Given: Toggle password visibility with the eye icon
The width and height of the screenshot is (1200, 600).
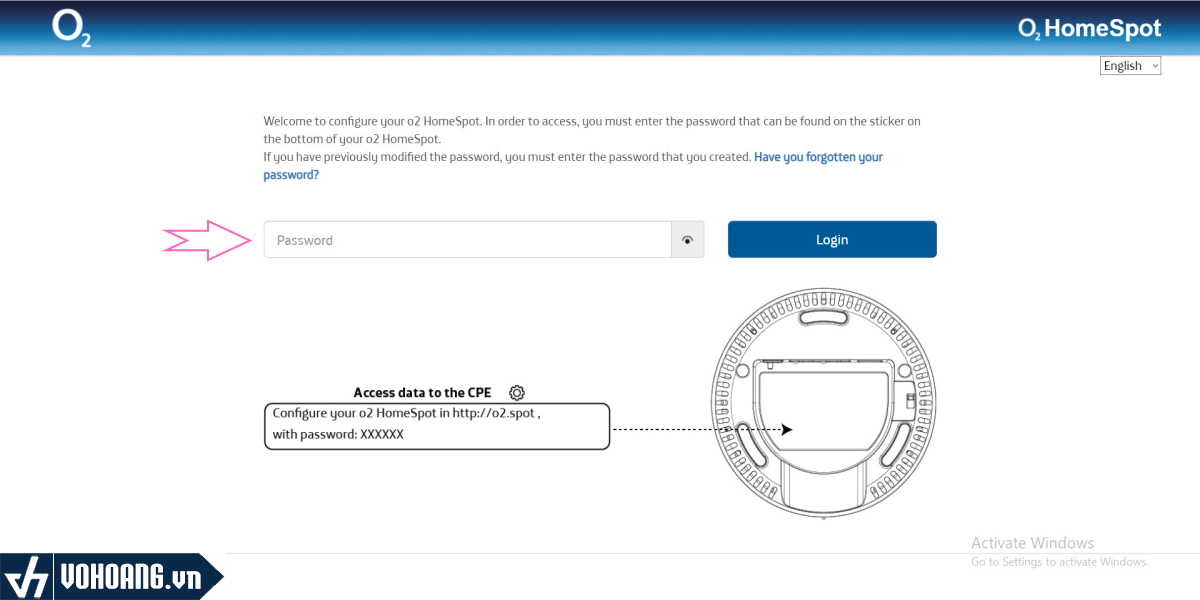Looking at the screenshot, I should (x=687, y=240).
